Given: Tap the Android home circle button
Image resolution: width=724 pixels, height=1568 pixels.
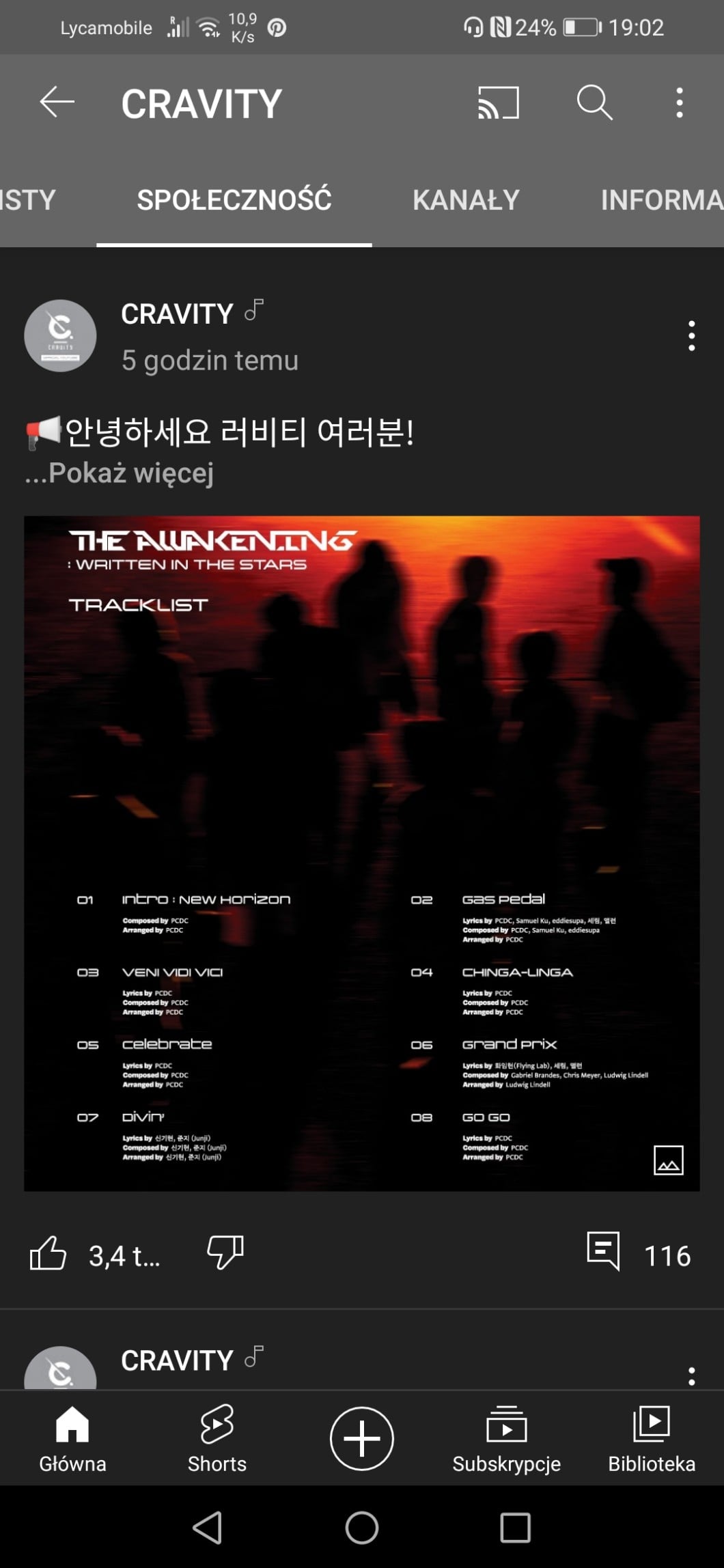Looking at the screenshot, I should pos(362,1527).
